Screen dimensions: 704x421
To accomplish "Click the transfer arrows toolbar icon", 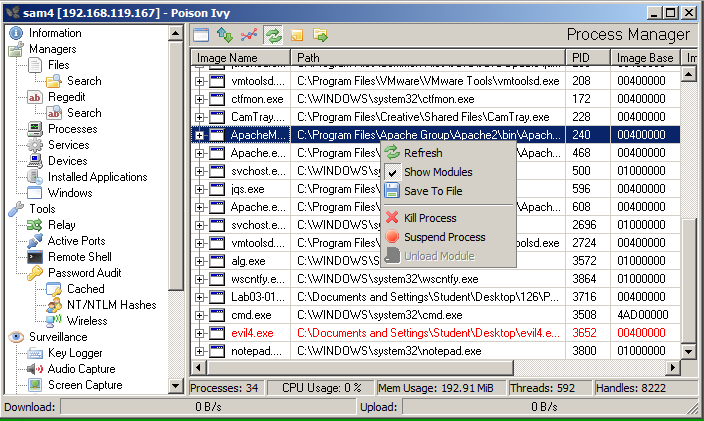I will click(x=225, y=35).
